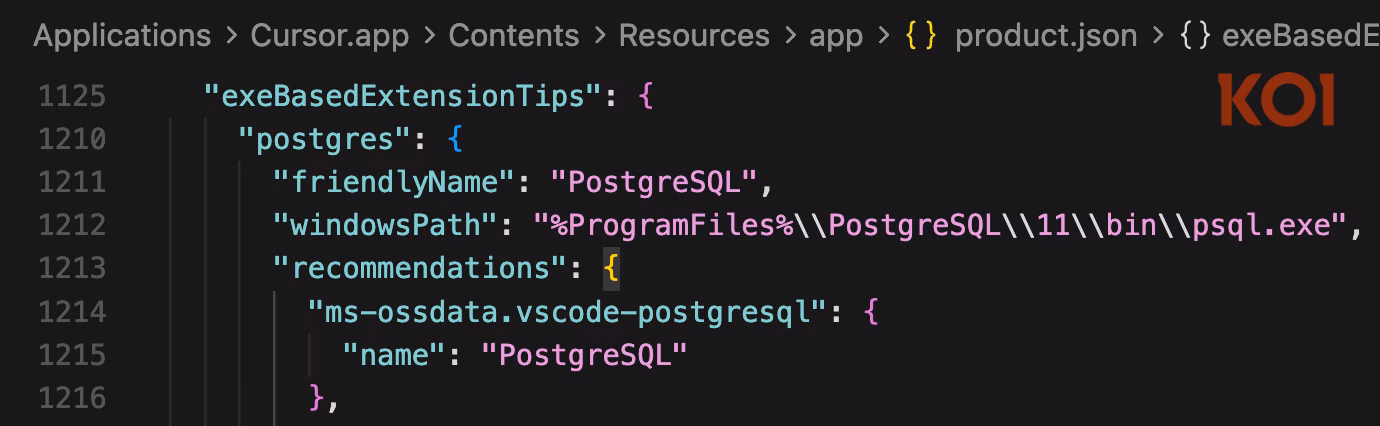Click highlighted opening brace after "recommendations"
The width and height of the screenshot is (1380, 426).
(611, 269)
